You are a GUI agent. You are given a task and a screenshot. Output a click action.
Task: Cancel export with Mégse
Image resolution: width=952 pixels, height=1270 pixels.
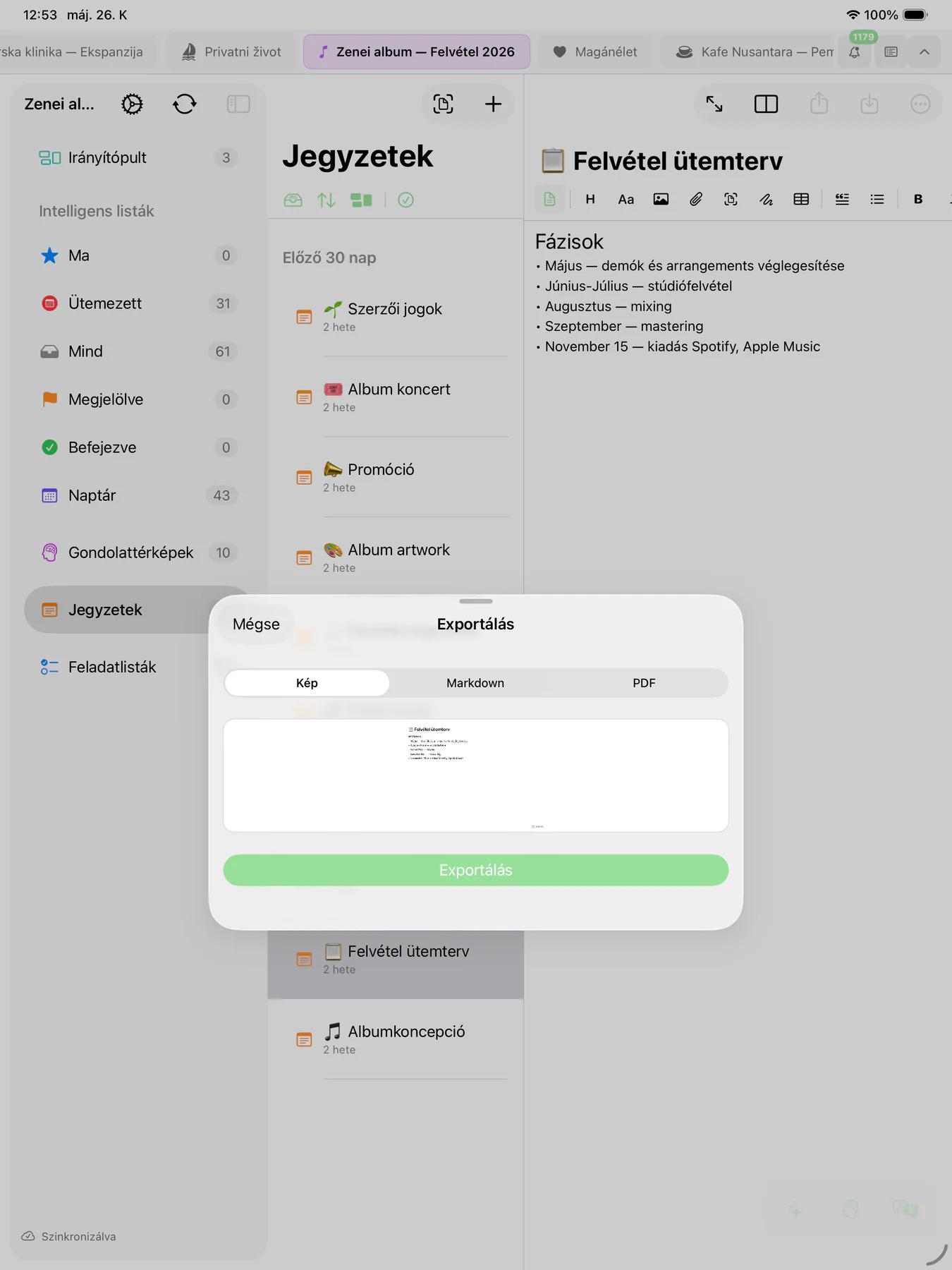256,624
